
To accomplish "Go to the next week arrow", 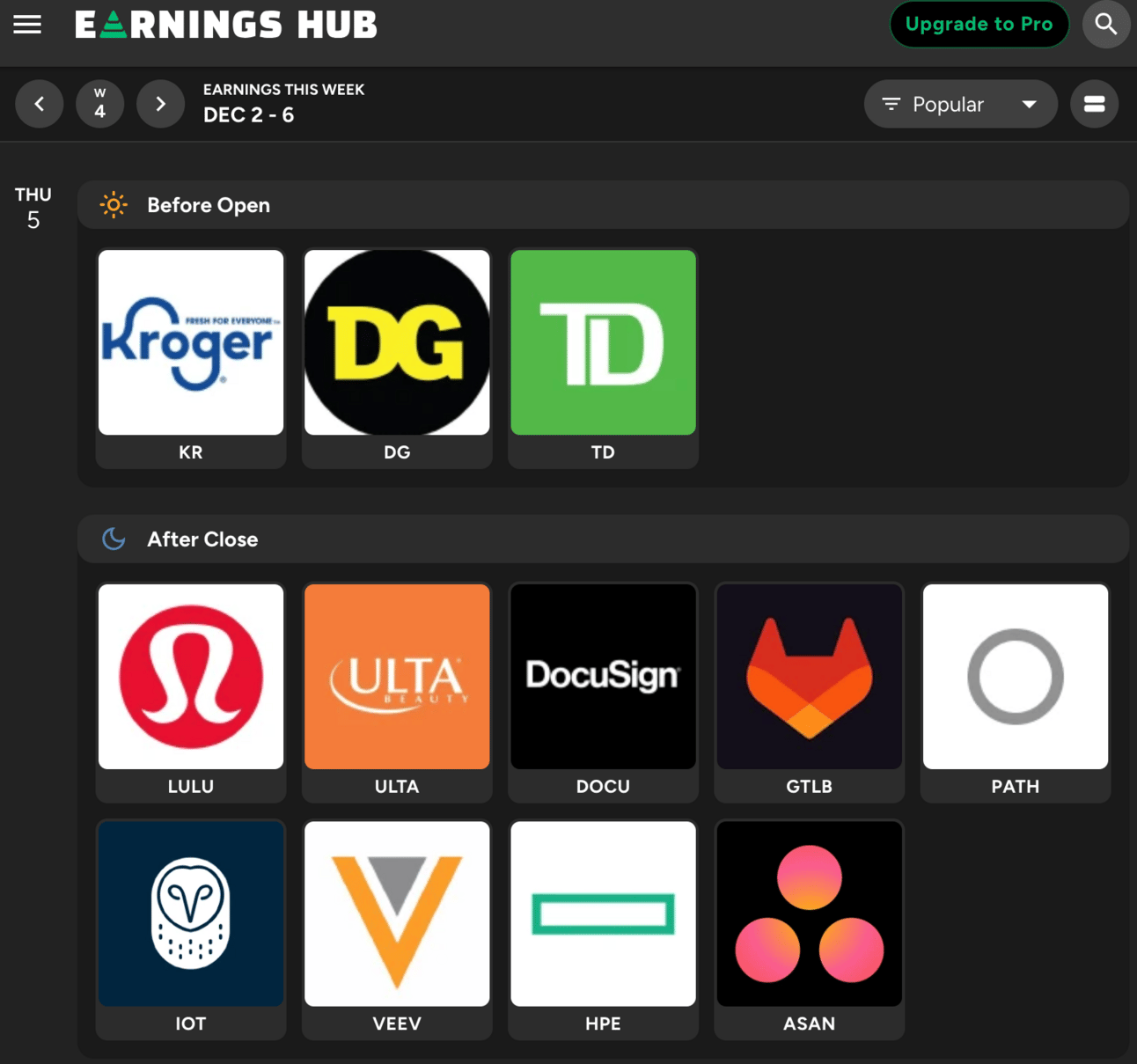I will 161,104.
